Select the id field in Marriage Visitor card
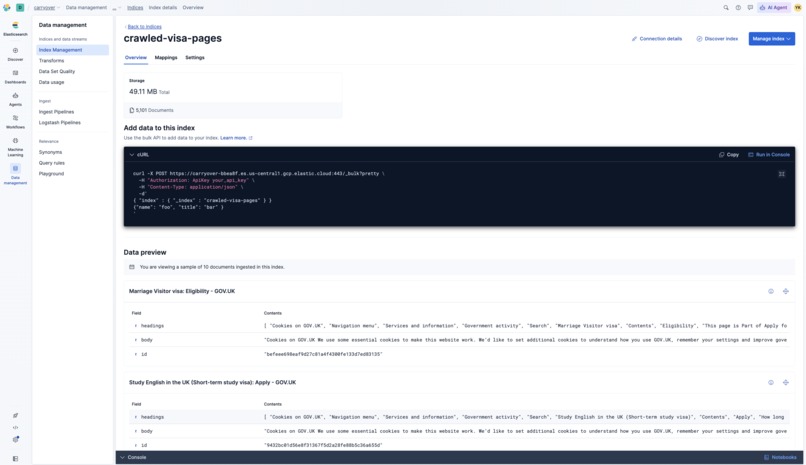Image resolution: width=806 pixels, height=465 pixels. tap(144, 355)
